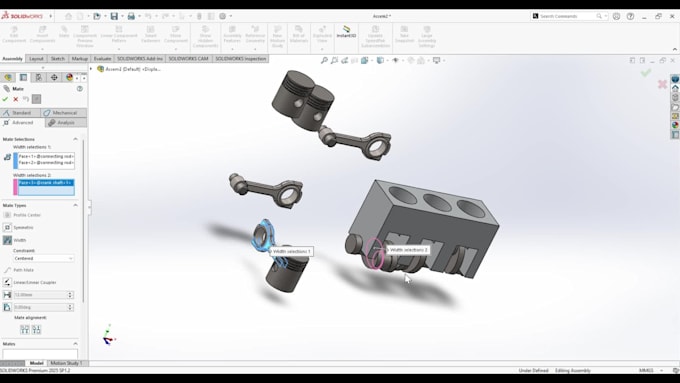Click Mate ribbon icon

(64, 32)
